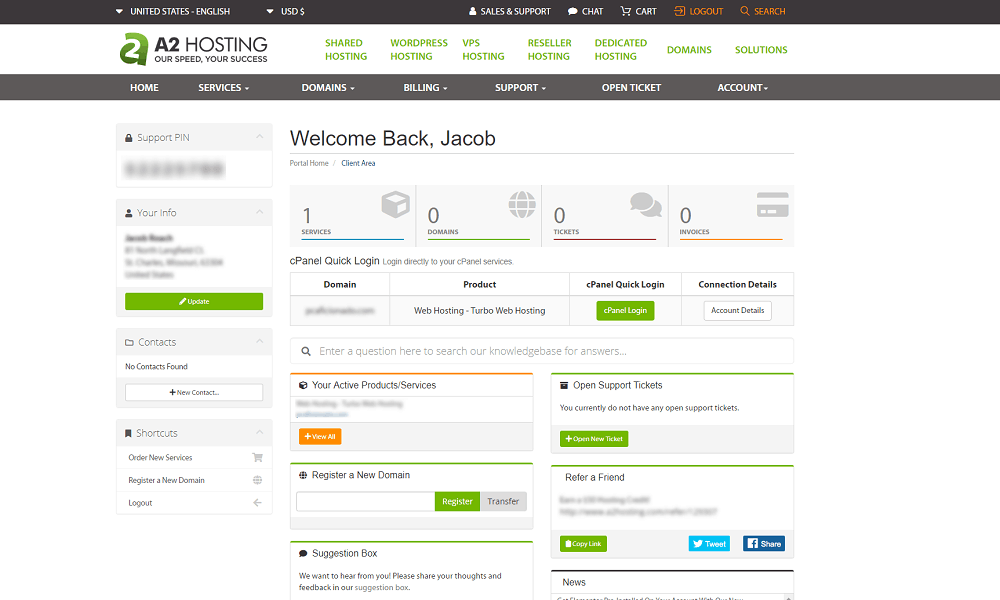This screenshot has height=600, width=1000.
Task: Click the cube icon beside Your Active Products/Services
Action: click(303, 385)
